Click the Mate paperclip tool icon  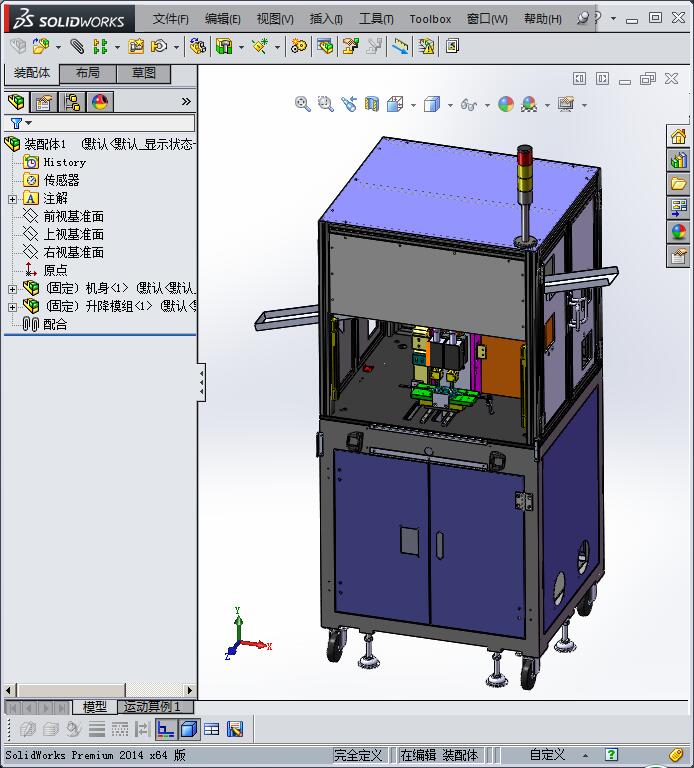tap(77, 47)
